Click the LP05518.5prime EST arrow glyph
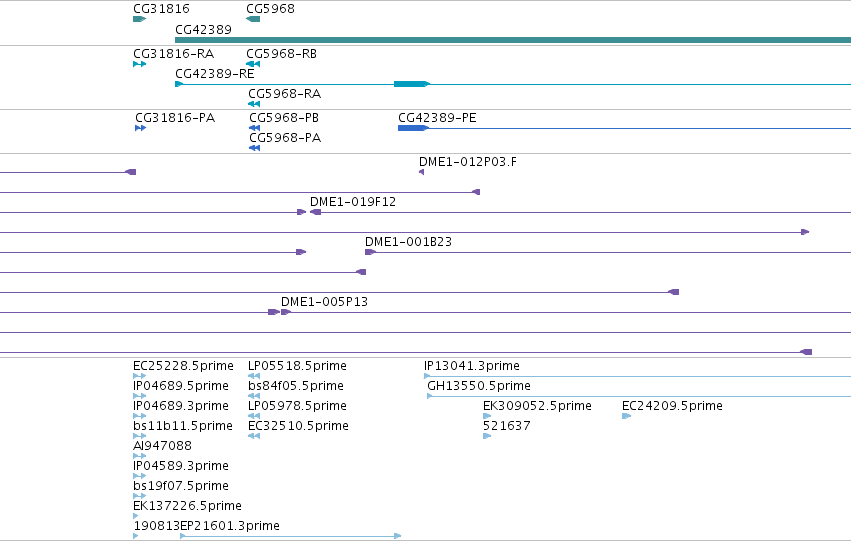 254,376
